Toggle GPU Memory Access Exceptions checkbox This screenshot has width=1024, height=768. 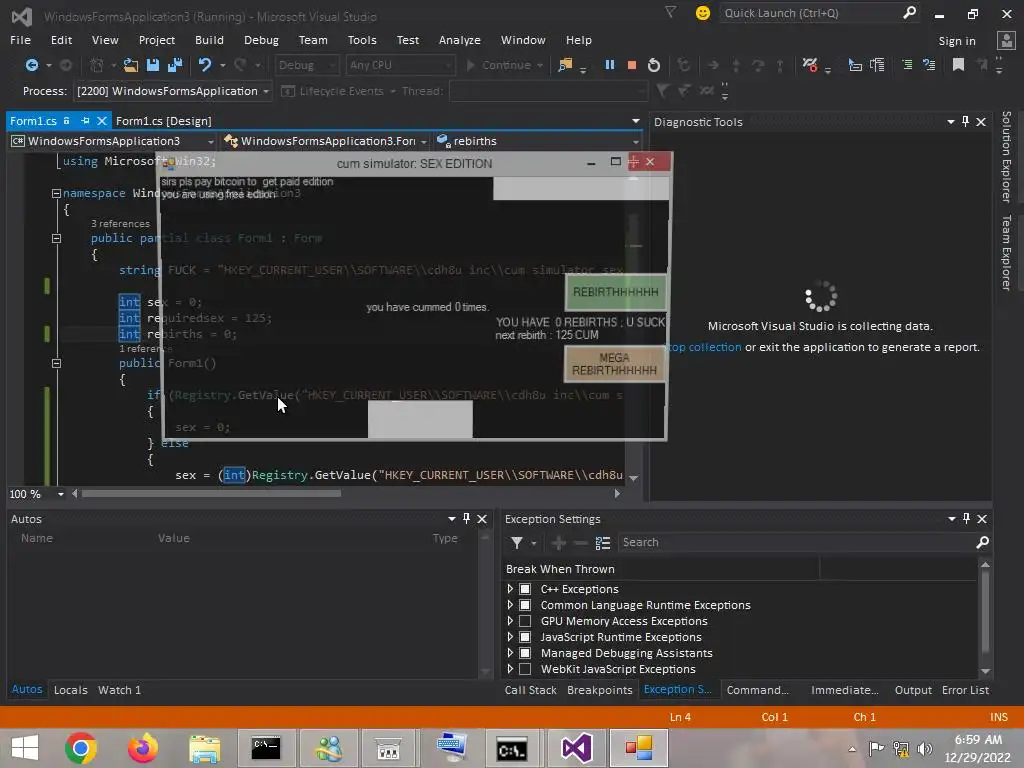pos(525,621)
